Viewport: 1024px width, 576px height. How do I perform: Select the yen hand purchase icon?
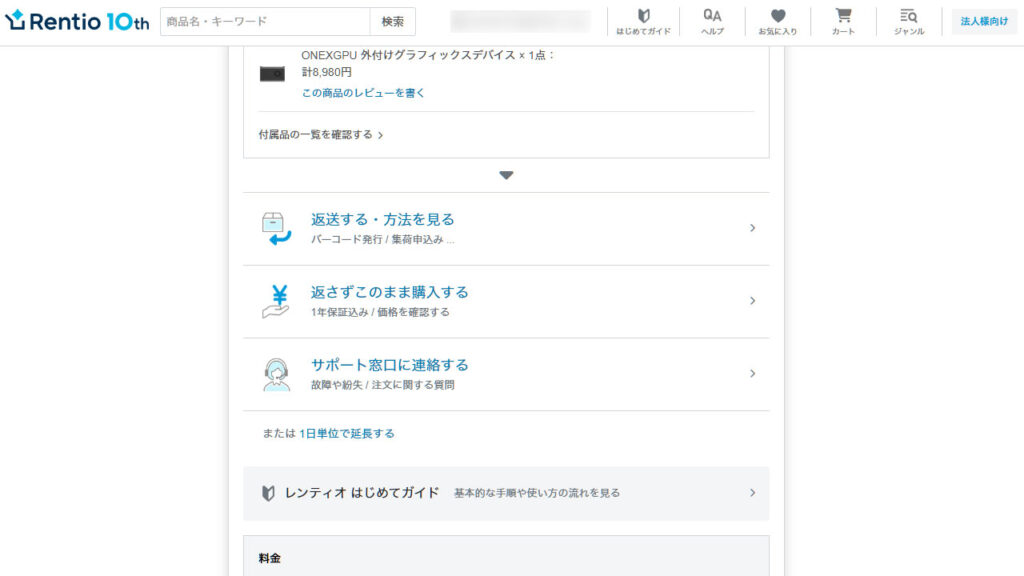[276, 301]
